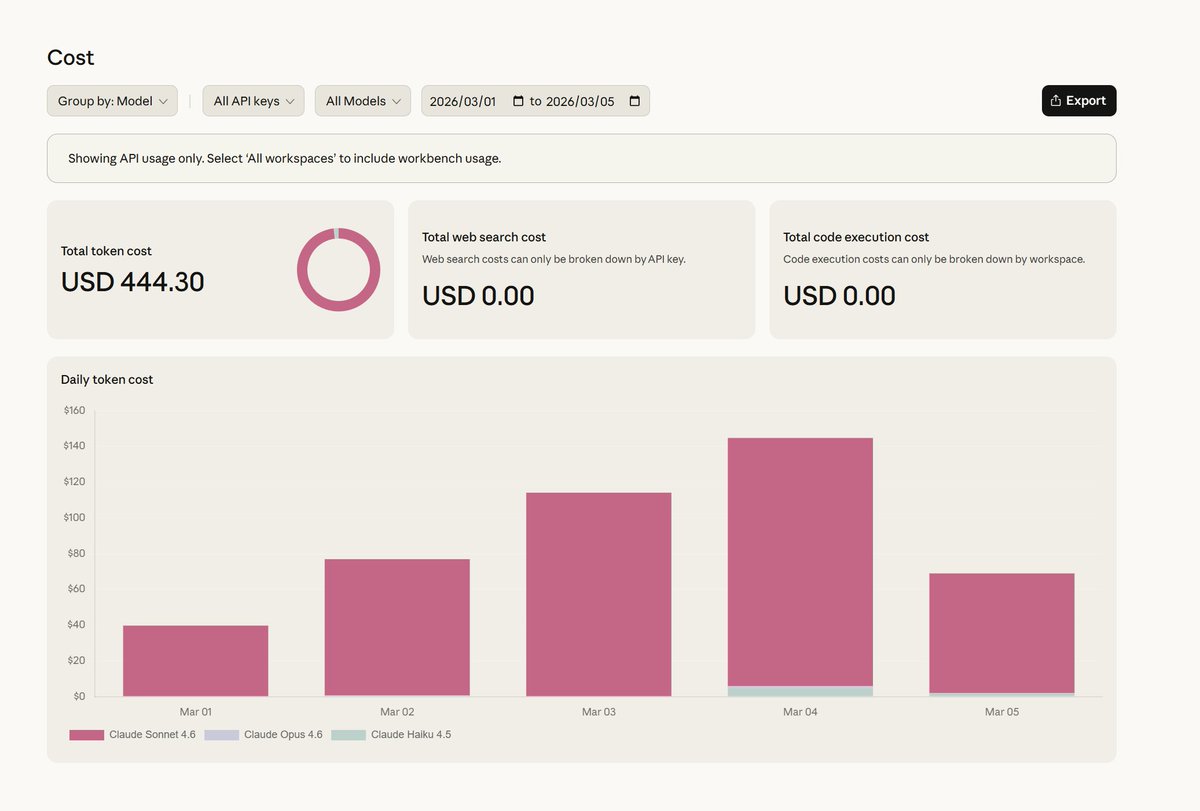Select the Mar 03 cost bar

point(598,594)
